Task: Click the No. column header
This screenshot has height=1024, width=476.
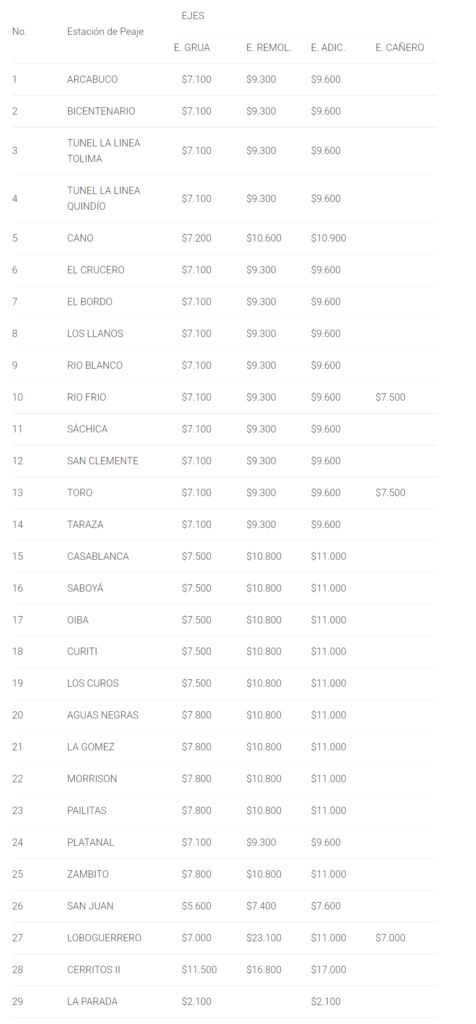Action: point(20,31)
